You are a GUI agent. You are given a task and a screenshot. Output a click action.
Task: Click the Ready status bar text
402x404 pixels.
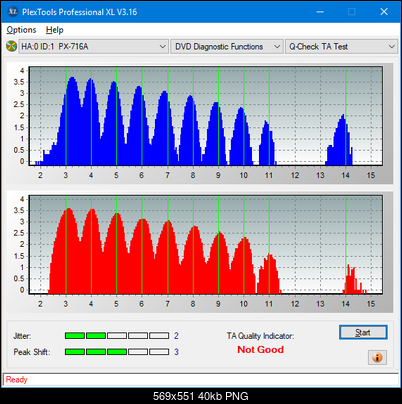point(16,380)
